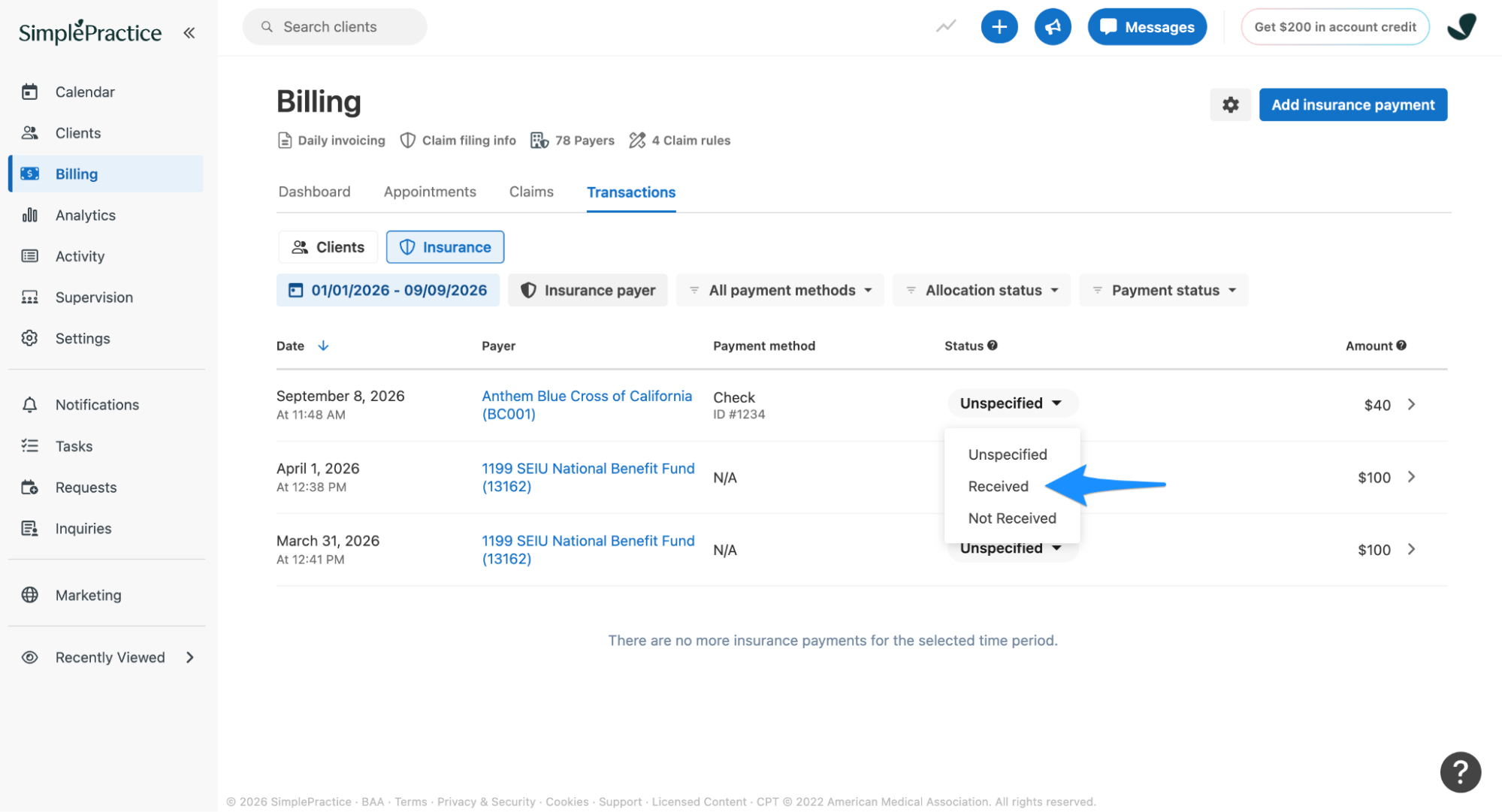Viewport: 1502px width, 812px height.
Task: Open Claim filing info link
Action: tap(458, 140)
